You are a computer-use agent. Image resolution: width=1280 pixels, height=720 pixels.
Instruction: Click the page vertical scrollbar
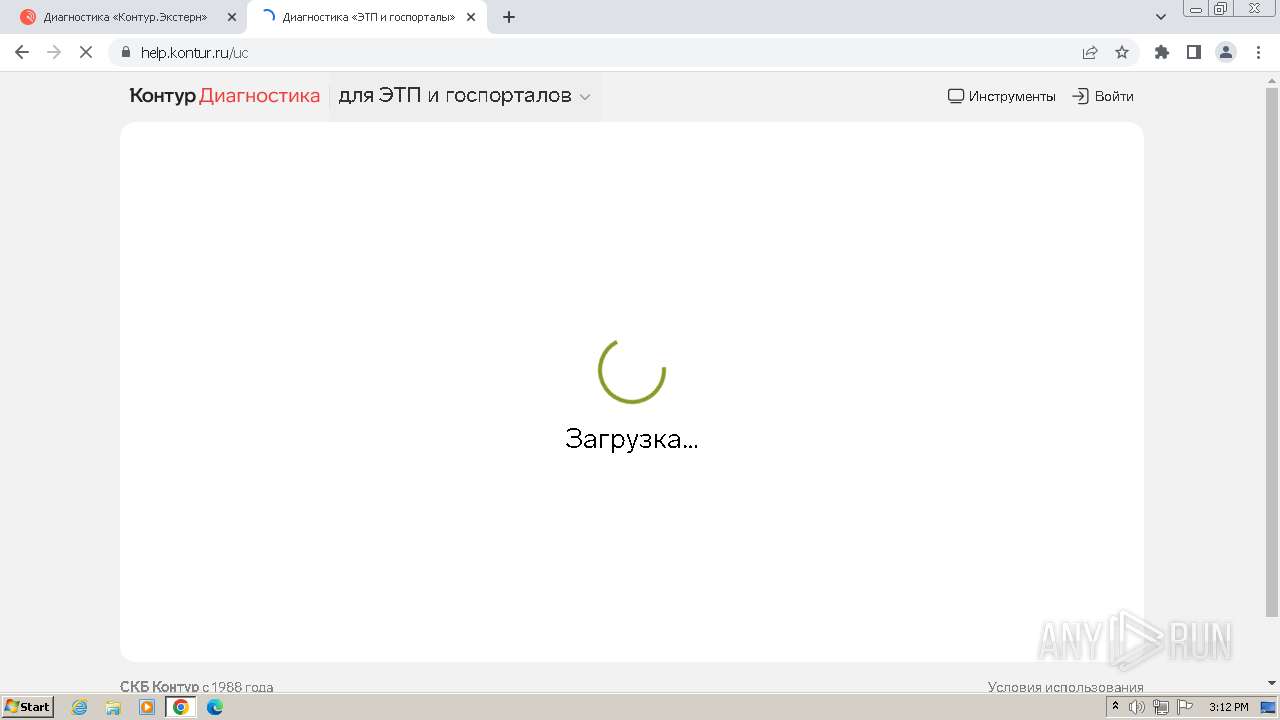1272,350
